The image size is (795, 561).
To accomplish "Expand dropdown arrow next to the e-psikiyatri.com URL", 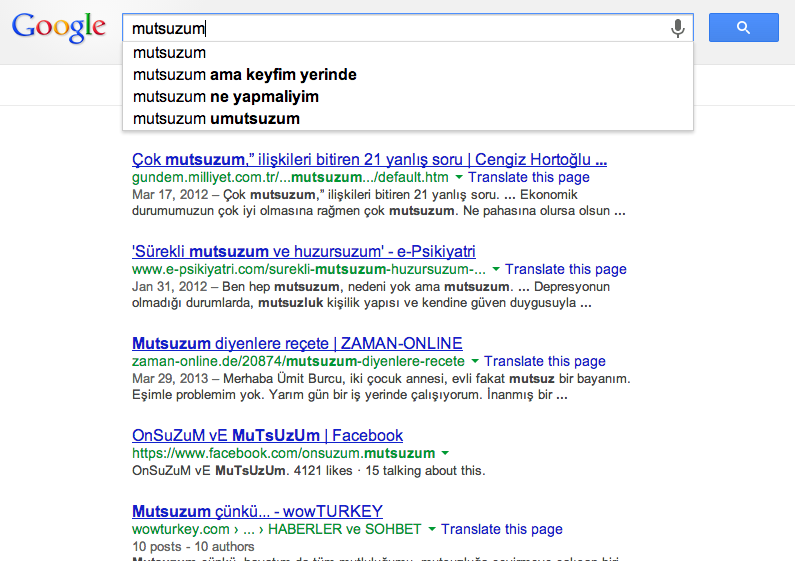I will (x=496, y=269).
